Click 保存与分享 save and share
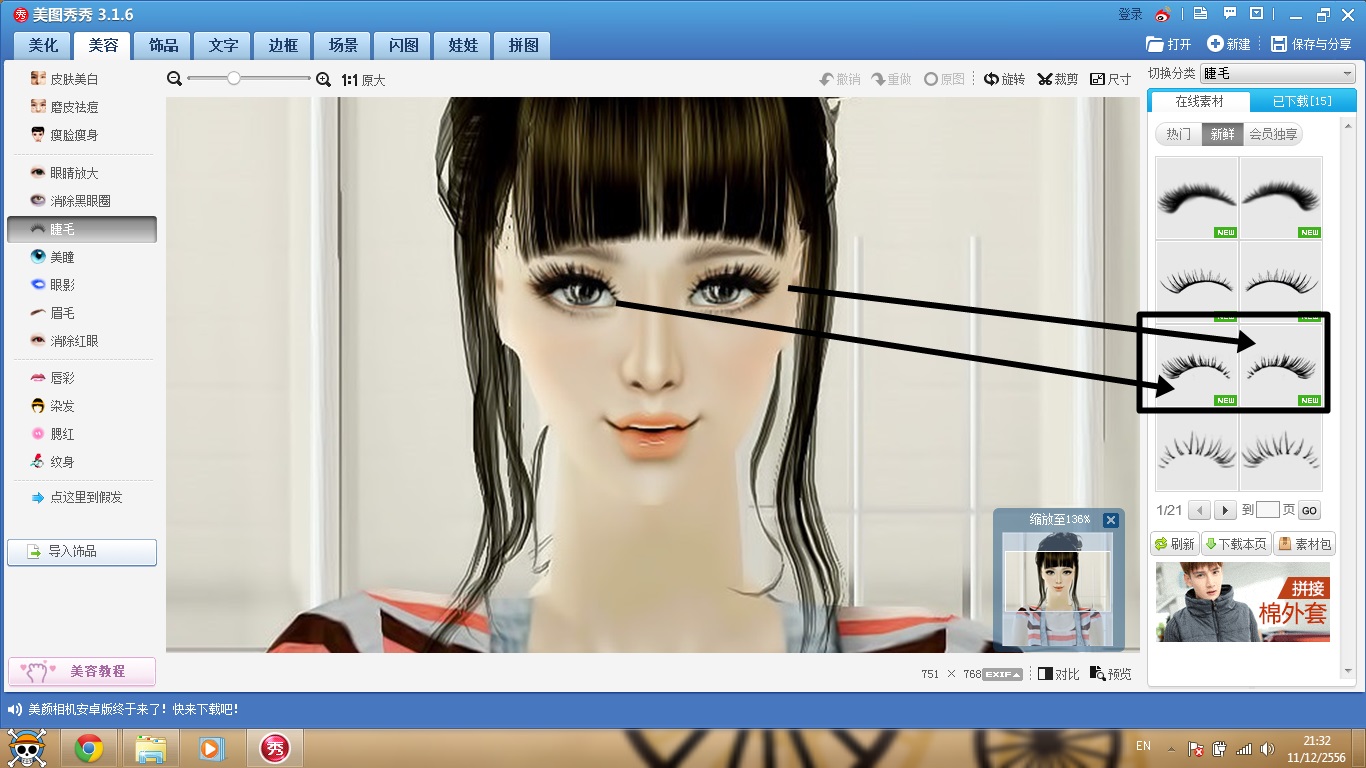The width and height of the screenshot is (1366, 768). coord(1311,44)
